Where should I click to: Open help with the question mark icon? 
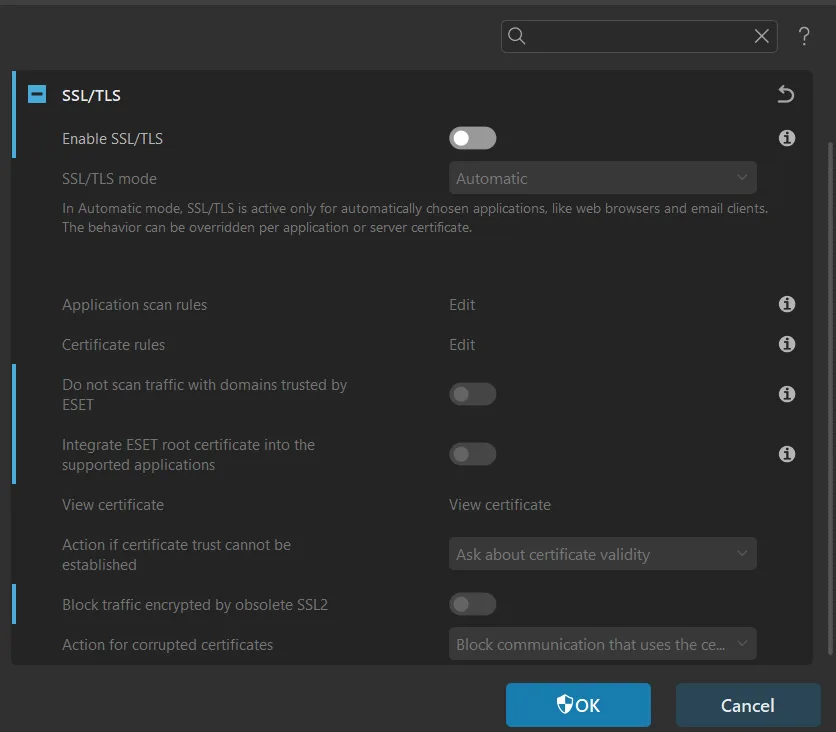tap(804, 36)
